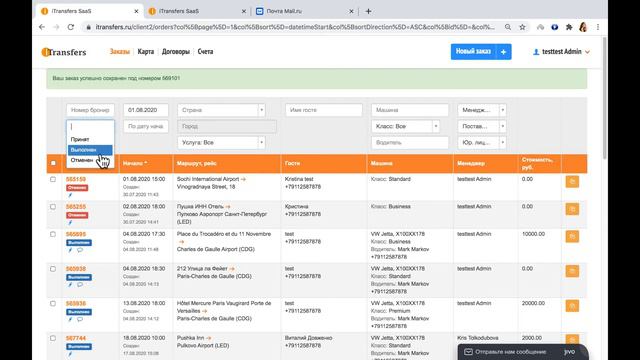Choose Выполнен in the status dropdown
Screen dimensions: 640x360
[90, 150]
